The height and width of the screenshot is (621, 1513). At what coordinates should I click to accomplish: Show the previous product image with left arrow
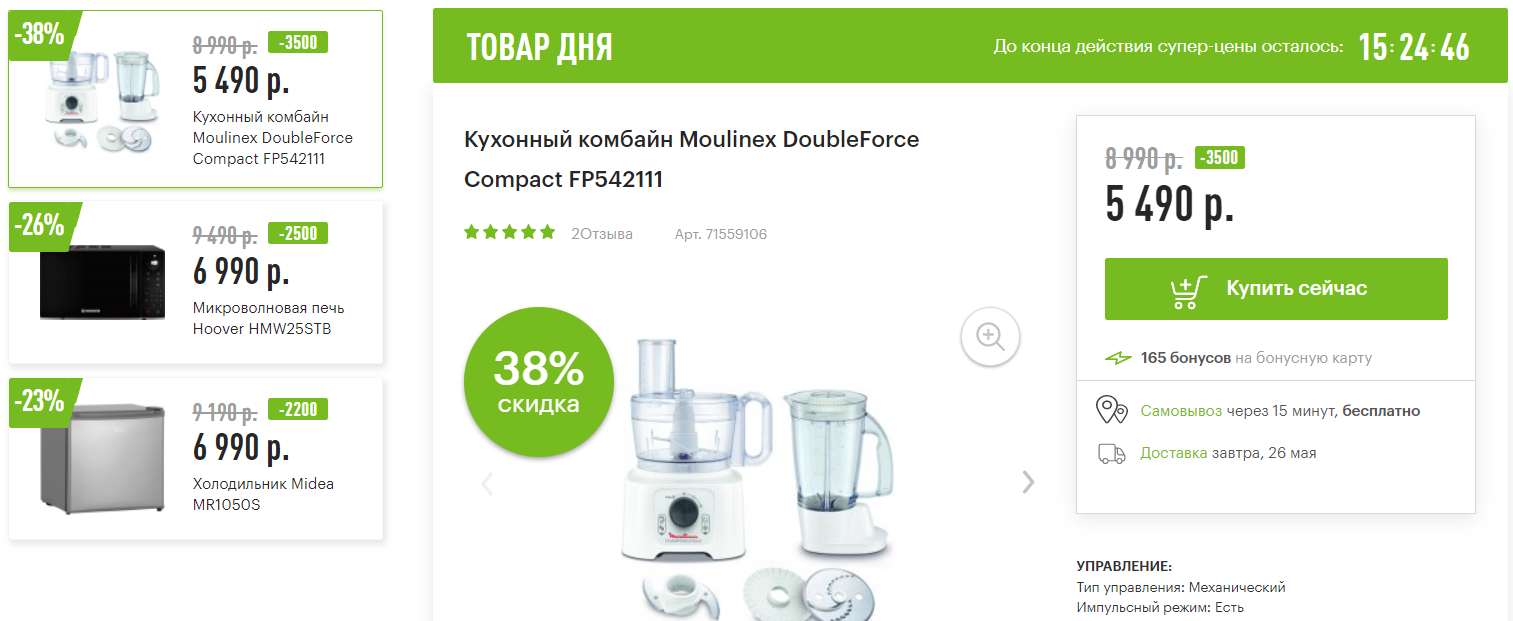(488, 484)
